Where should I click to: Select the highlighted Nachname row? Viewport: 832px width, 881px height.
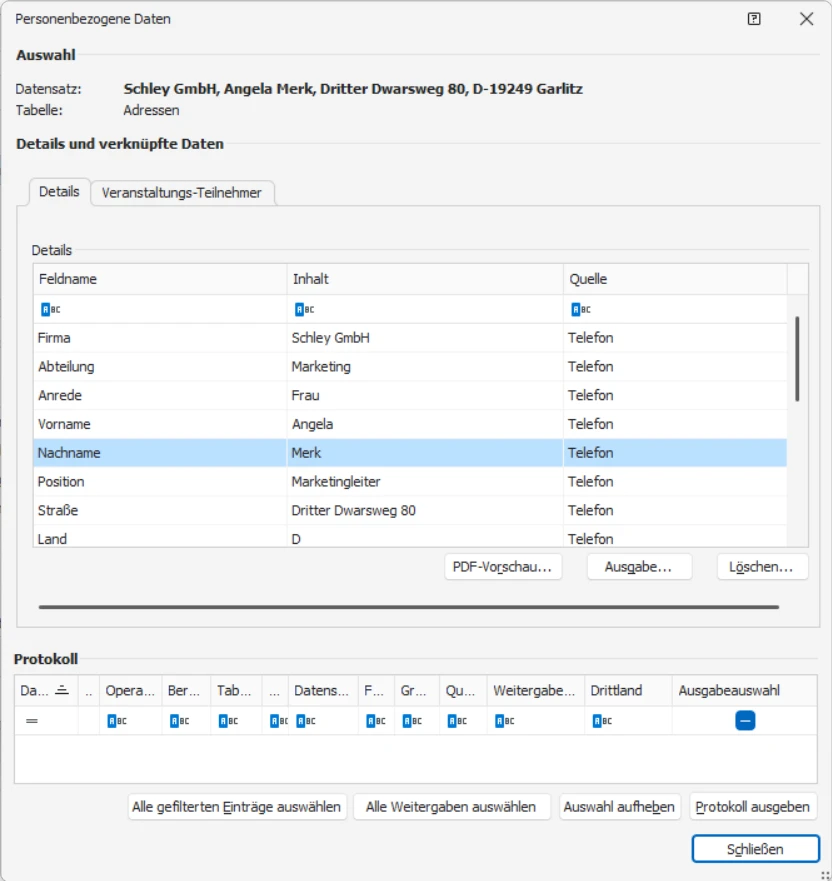pyautogui.click(x=410, y=453)
